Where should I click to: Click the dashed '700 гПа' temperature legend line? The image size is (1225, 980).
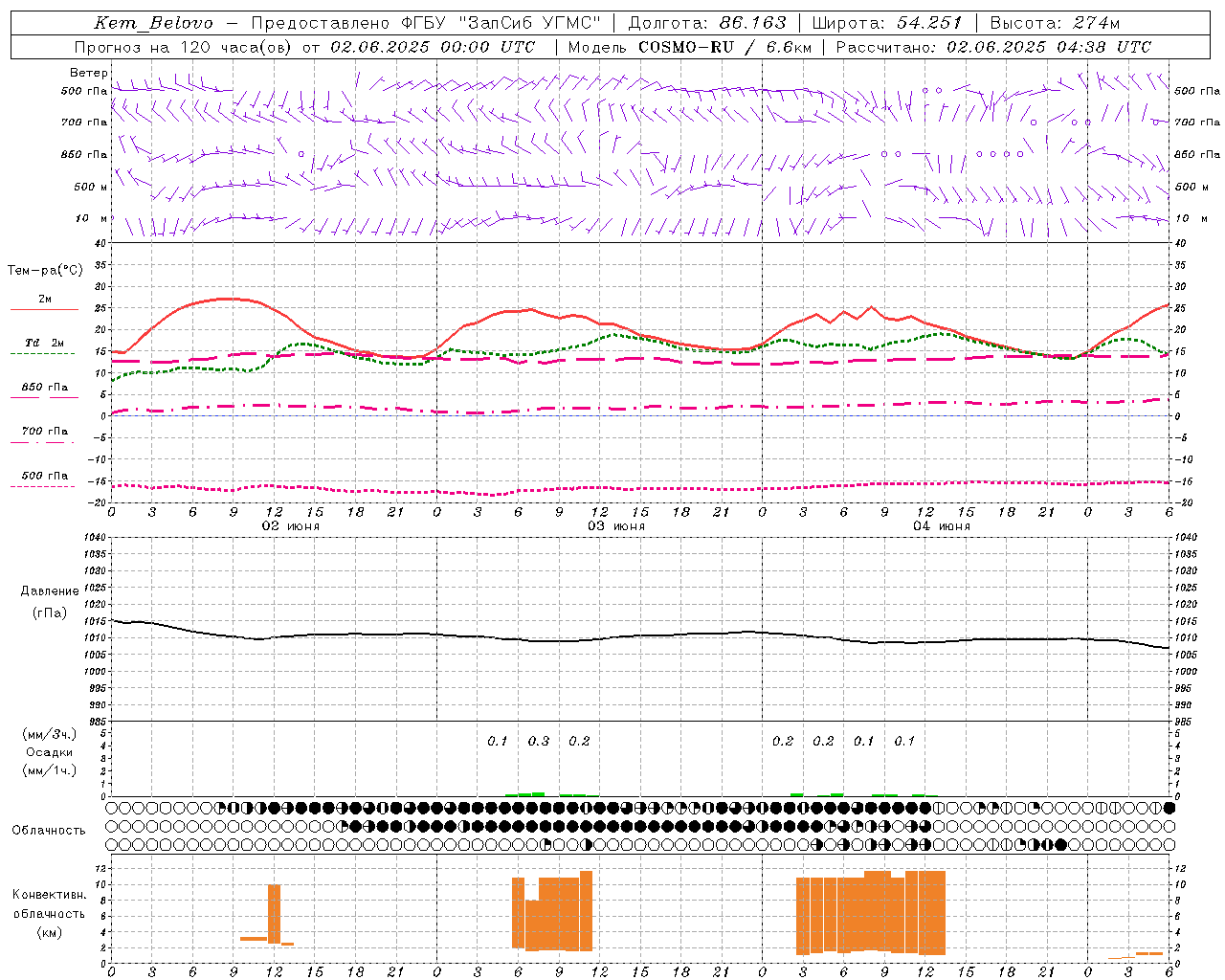44,442
